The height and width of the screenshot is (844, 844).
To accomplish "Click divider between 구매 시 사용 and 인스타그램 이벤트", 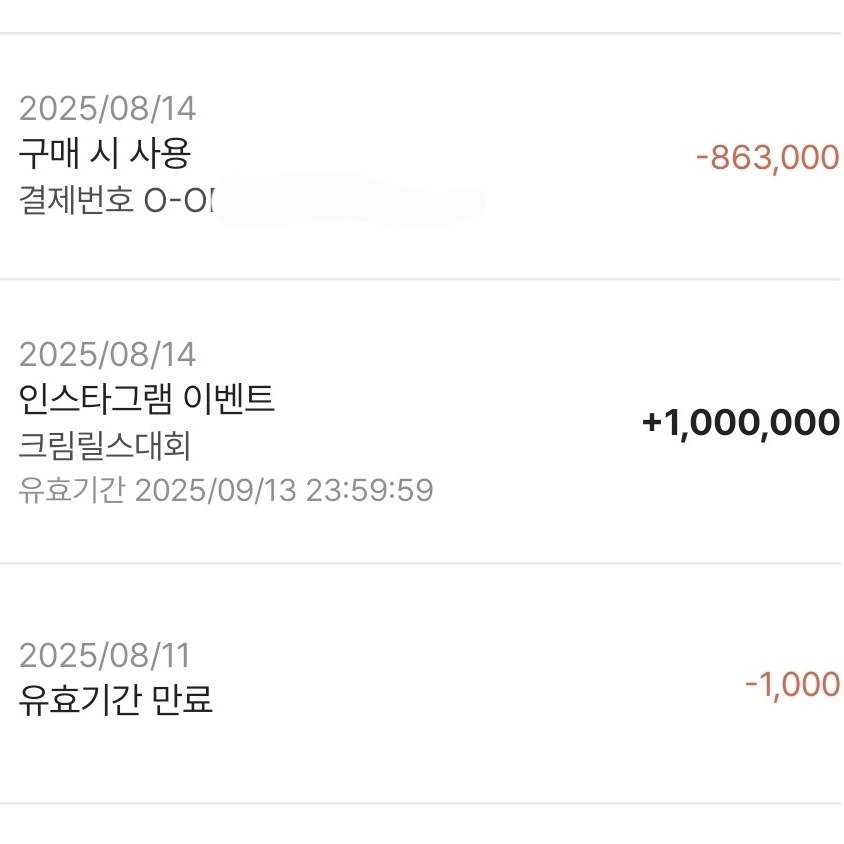I will [422, 279].
